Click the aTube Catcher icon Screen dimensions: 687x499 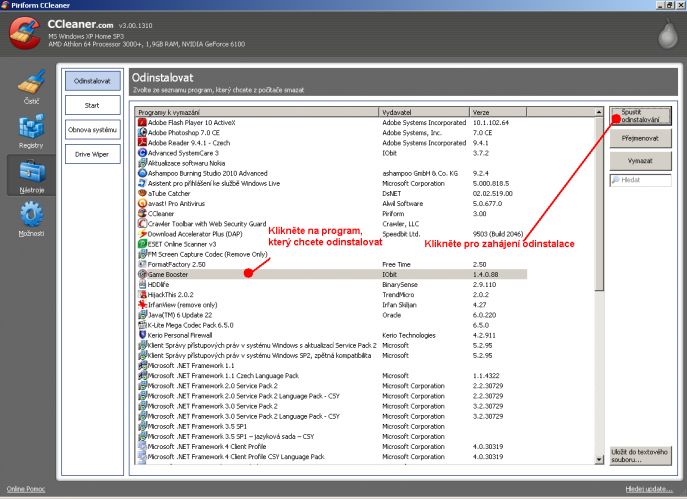(142, 193)
